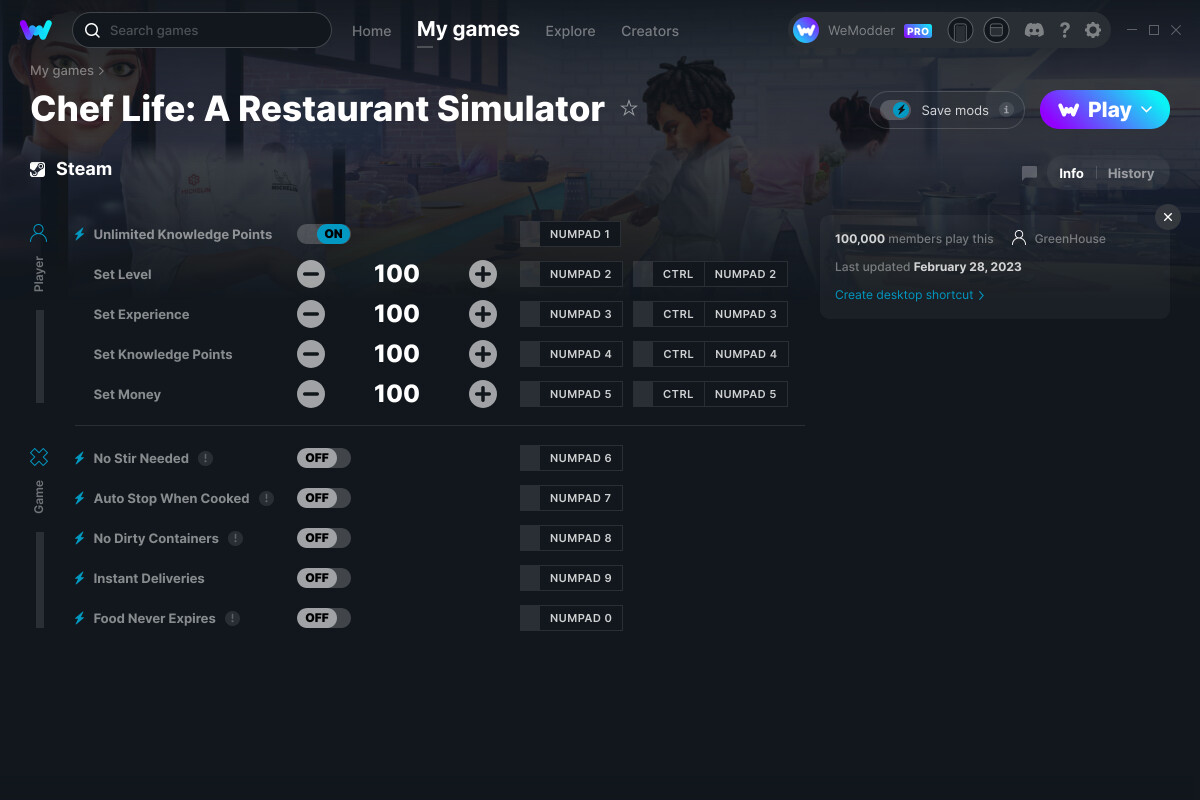This screenshot has width=1200, height=800.
Task: Click info icon next to No Dirty Containers
Action: click(235, 538)
